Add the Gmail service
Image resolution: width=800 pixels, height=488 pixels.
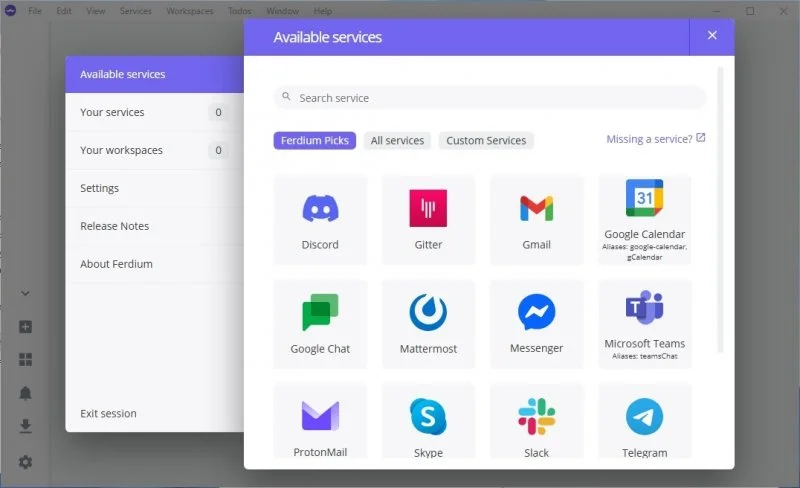coord(536,220)
